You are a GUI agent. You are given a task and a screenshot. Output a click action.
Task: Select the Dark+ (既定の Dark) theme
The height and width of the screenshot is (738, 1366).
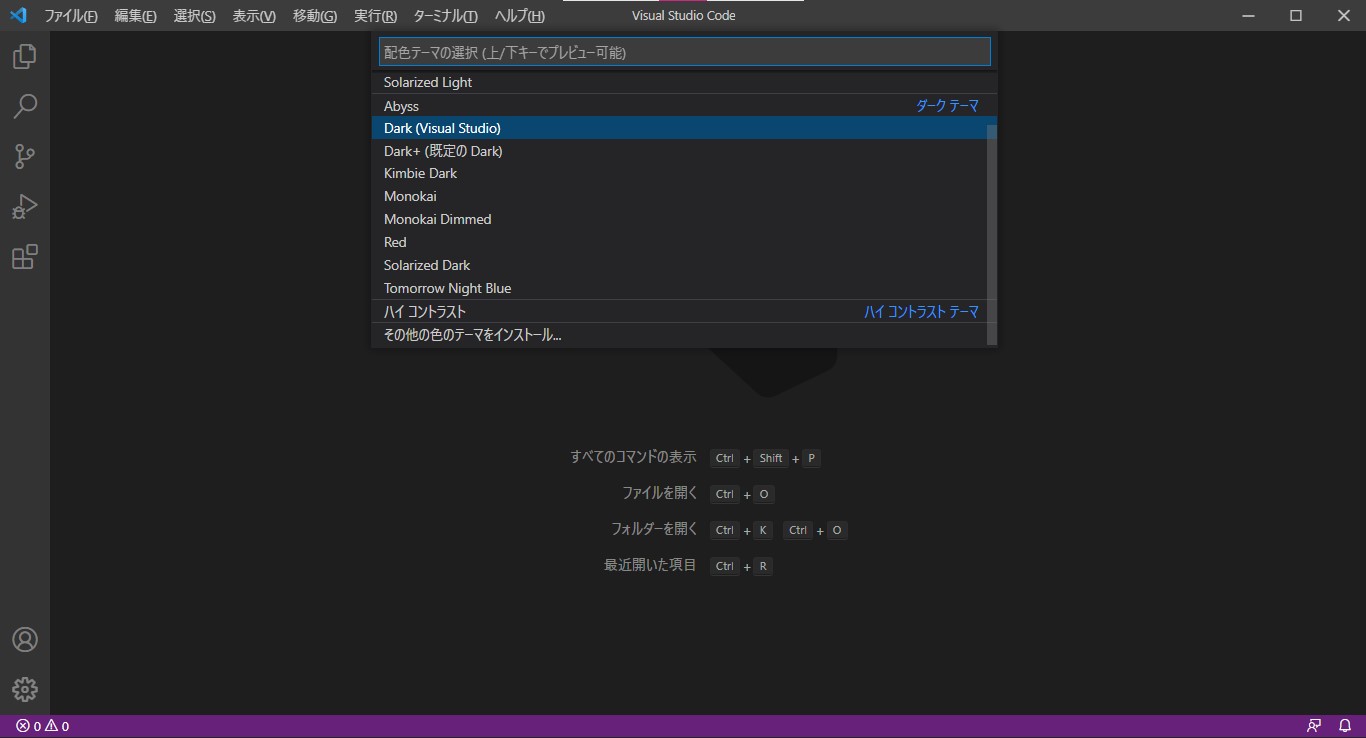684,151
